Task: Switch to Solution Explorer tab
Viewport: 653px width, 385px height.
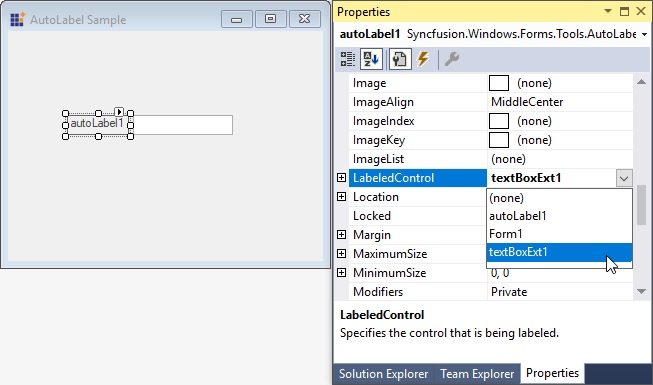Action: (384, 374)
